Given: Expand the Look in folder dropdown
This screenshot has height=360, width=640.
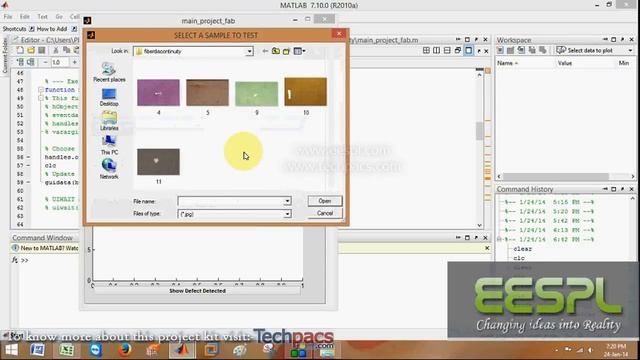Looking at the screenshot, I should coord(249,51).
